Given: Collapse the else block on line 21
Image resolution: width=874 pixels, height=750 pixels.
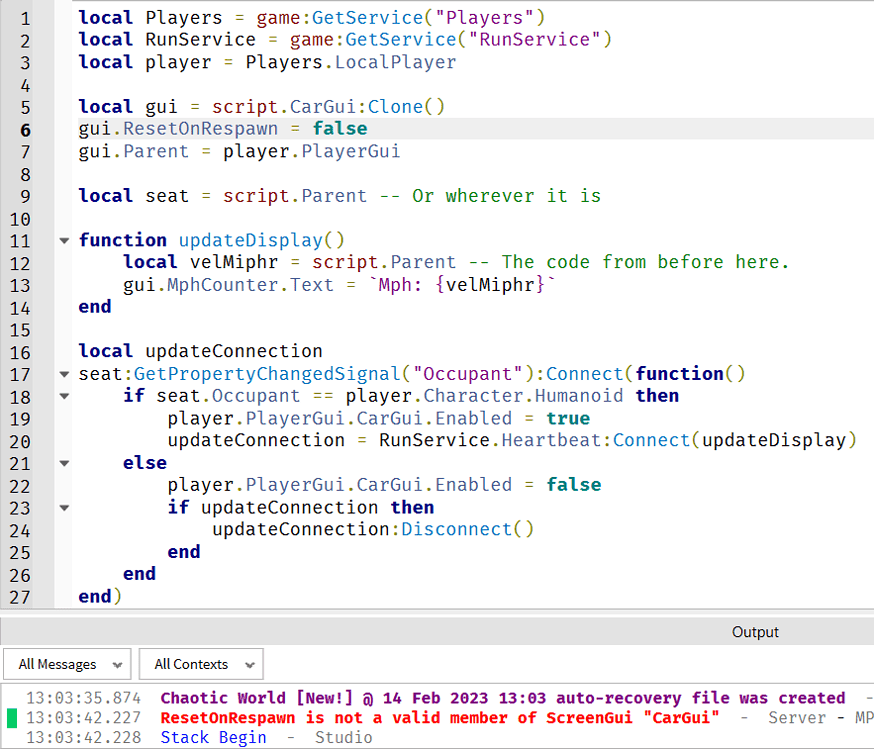Looking at the screenshot, I should coord(64,462).
